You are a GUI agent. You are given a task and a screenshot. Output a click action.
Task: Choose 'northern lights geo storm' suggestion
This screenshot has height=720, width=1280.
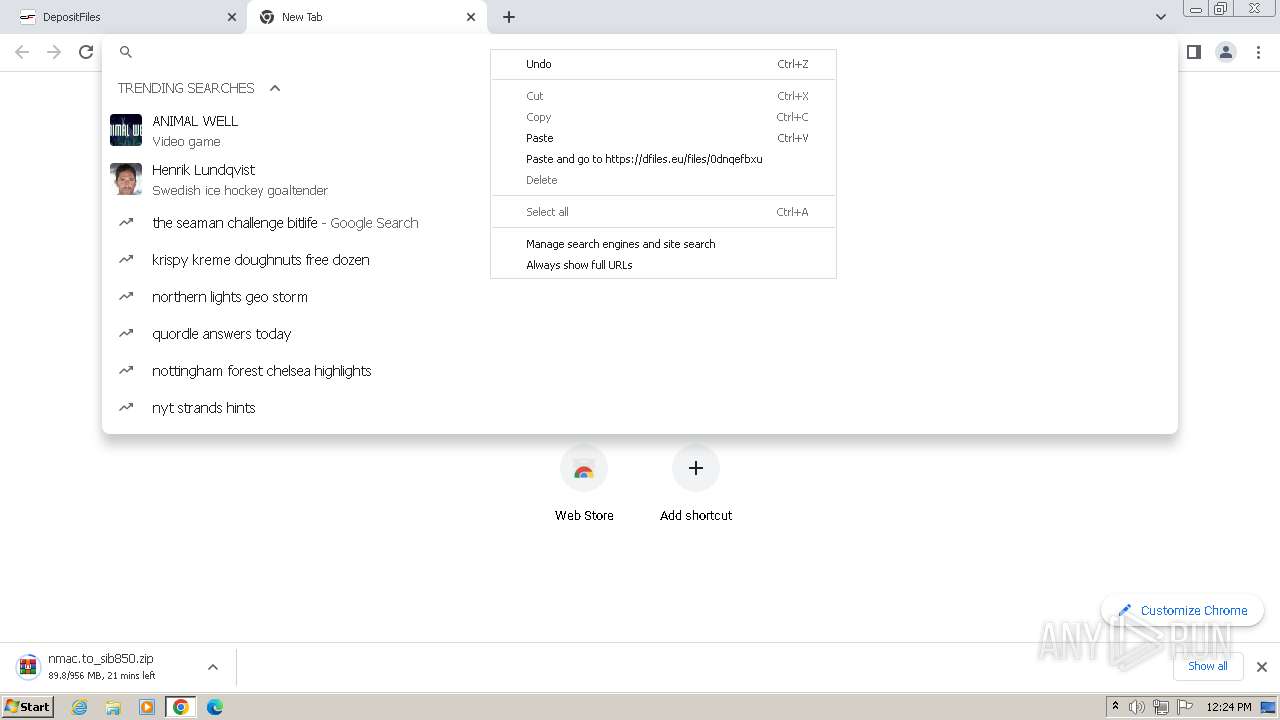pos(640,297)
